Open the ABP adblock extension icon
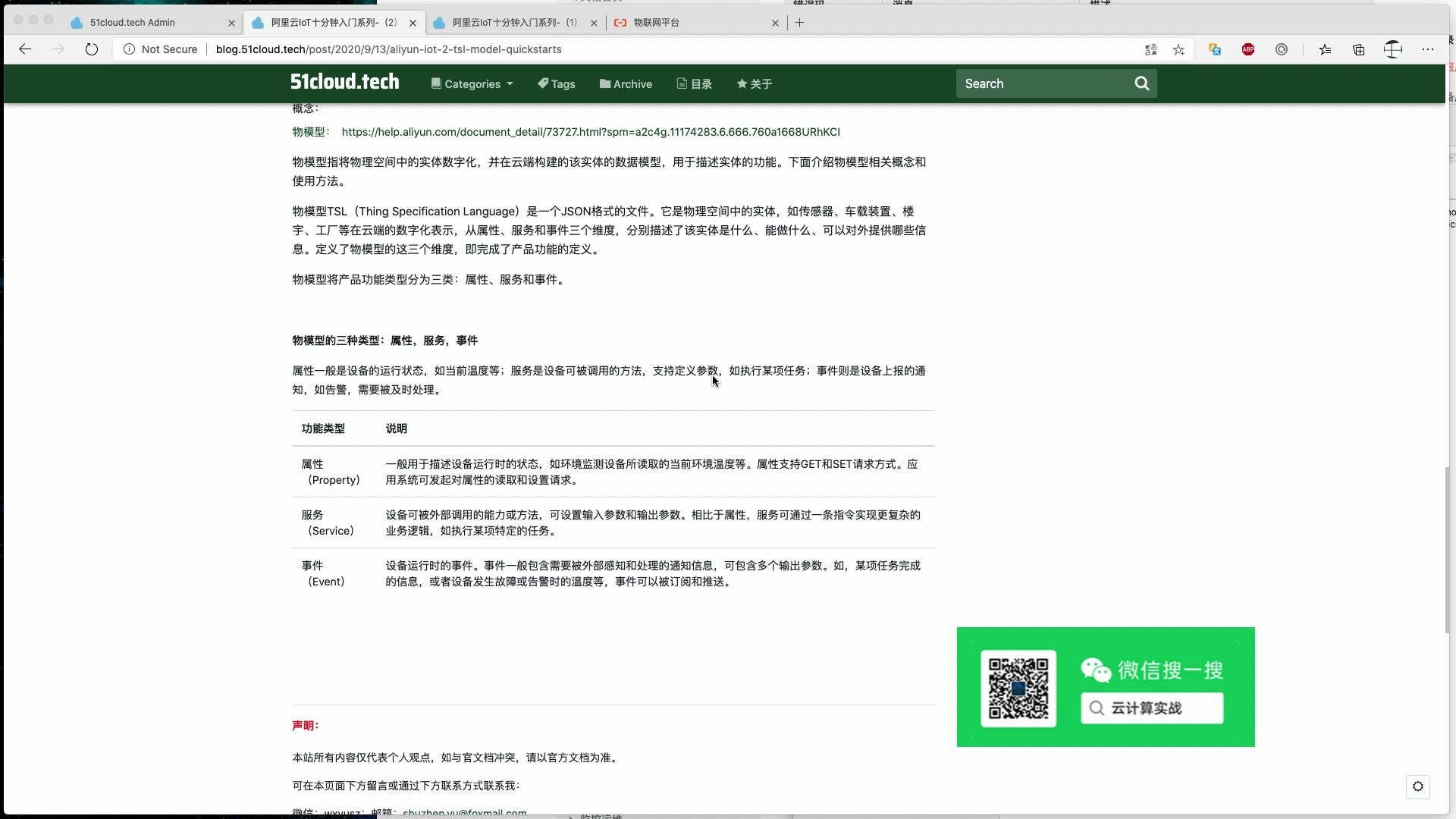The height and width of the screenshot is (819, 1456). pyautogui.click(x=1248, y=49)
